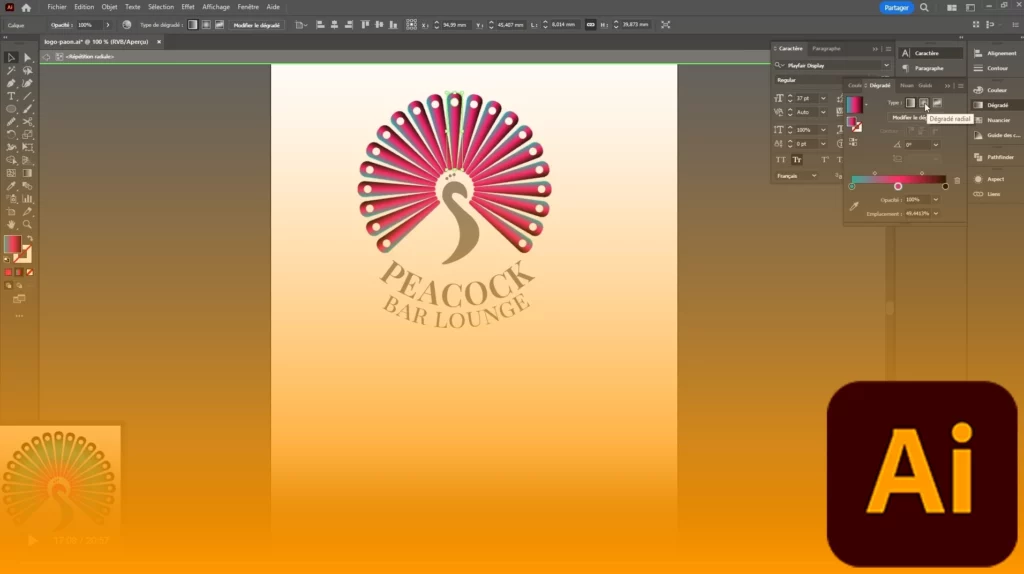The height and width of the screenshot is (574, 1024).
Task: Swap fill and stroke colors
Action: click(29, 239)
